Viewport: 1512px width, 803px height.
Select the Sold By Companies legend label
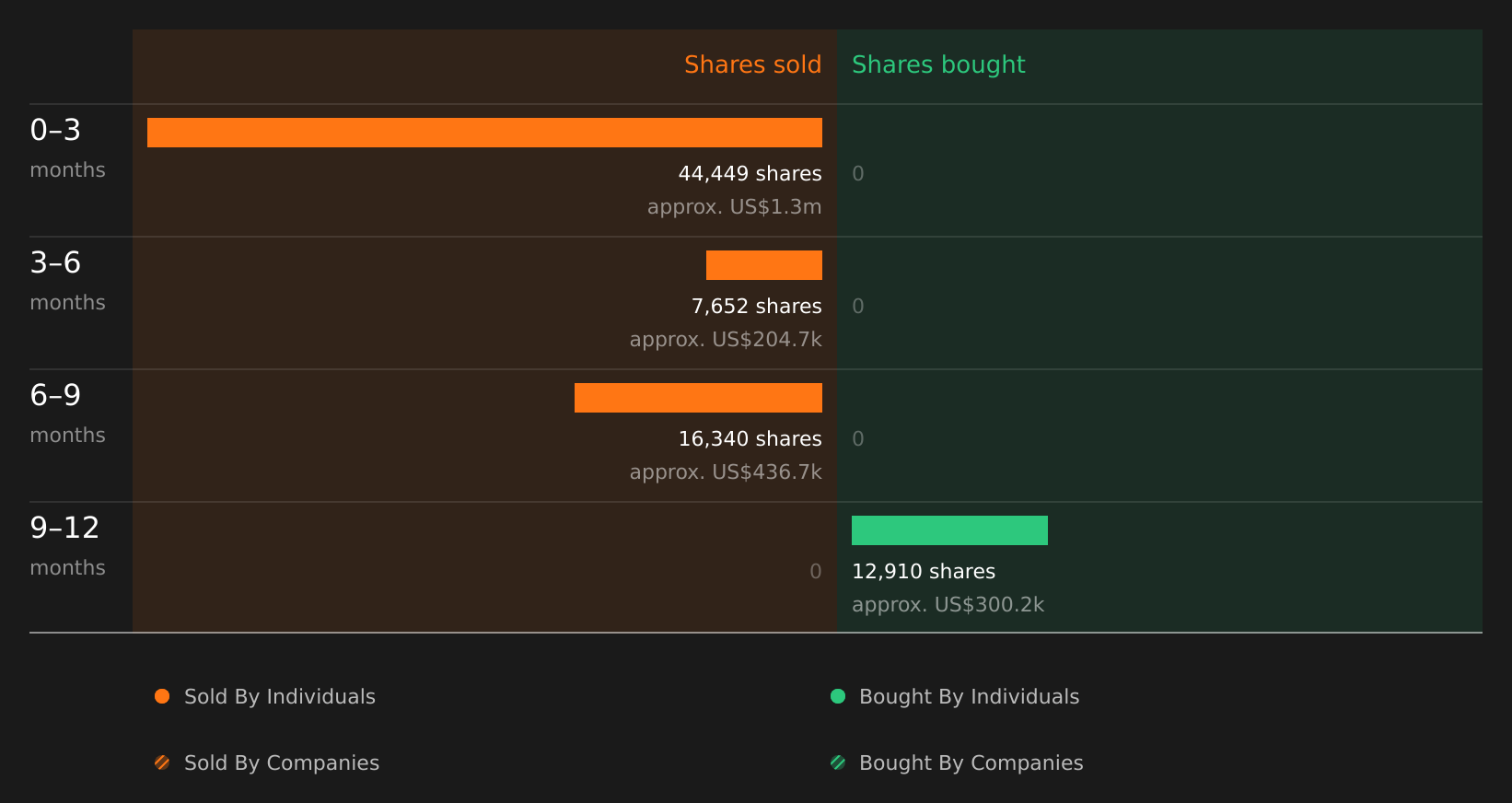pyautogui.click(x=282, y=763)
